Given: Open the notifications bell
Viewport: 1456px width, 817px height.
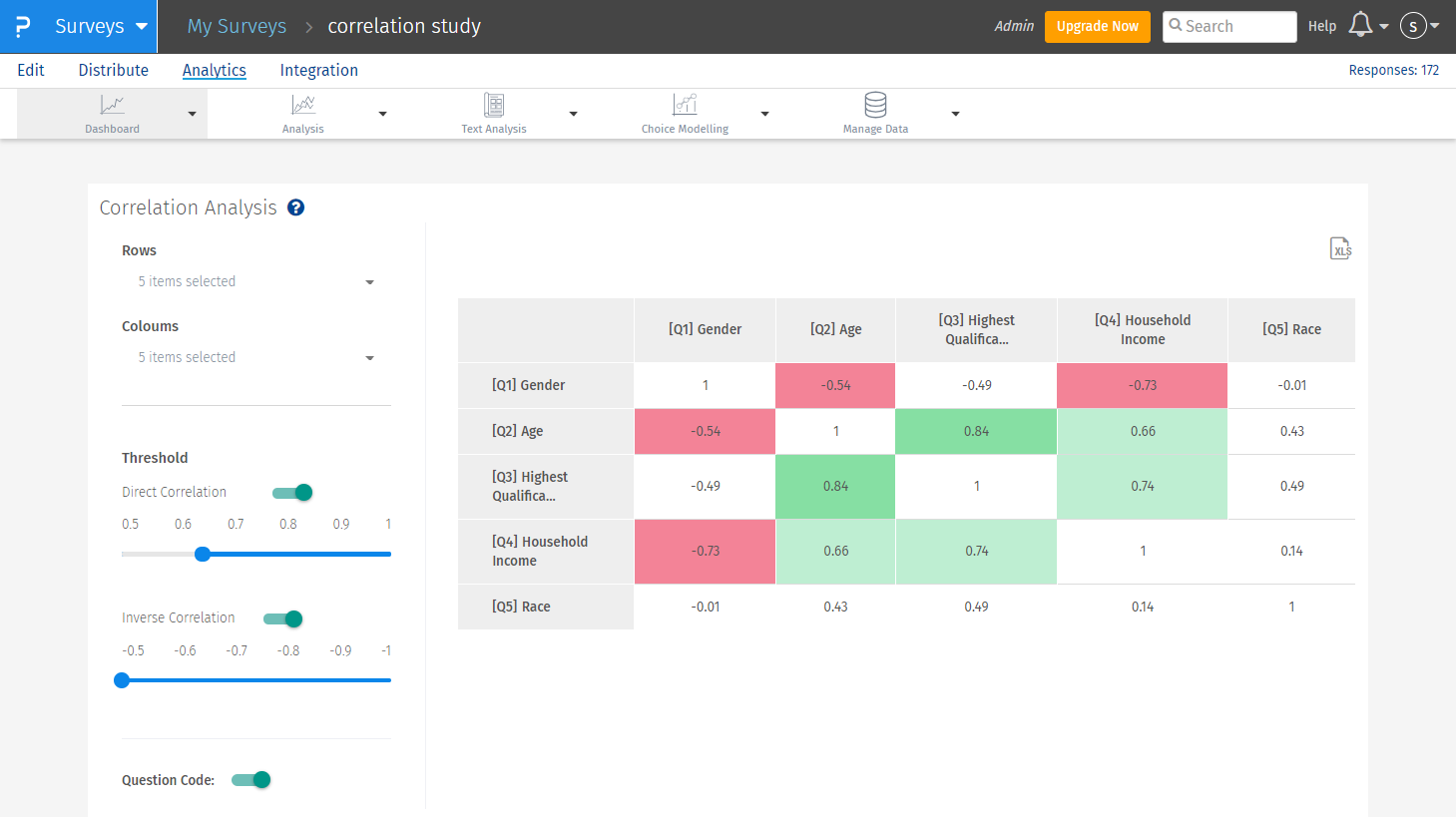Looking at the screenshot, I should point(1360,25).
